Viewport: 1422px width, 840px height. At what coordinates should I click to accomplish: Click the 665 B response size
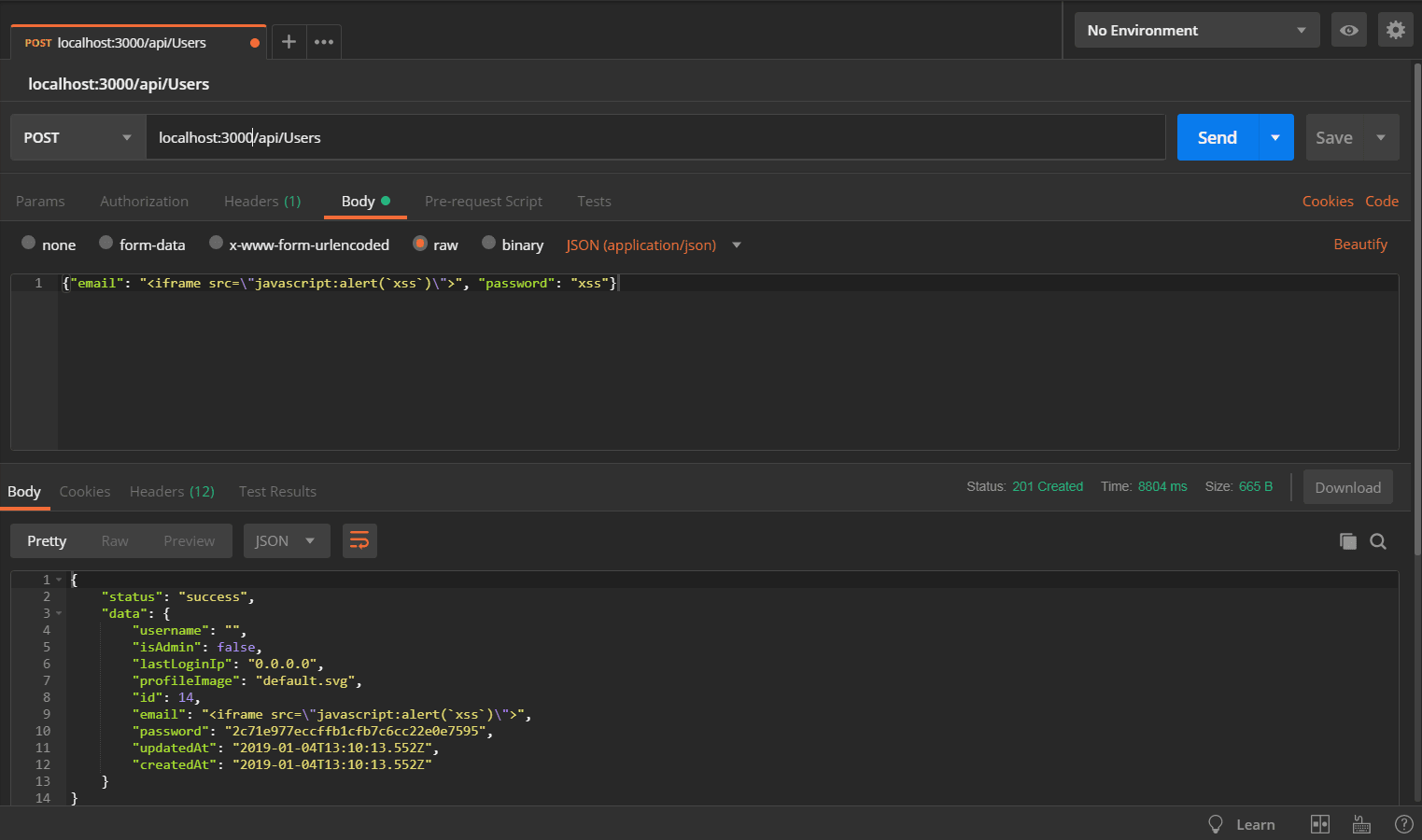click(1256, 486)
